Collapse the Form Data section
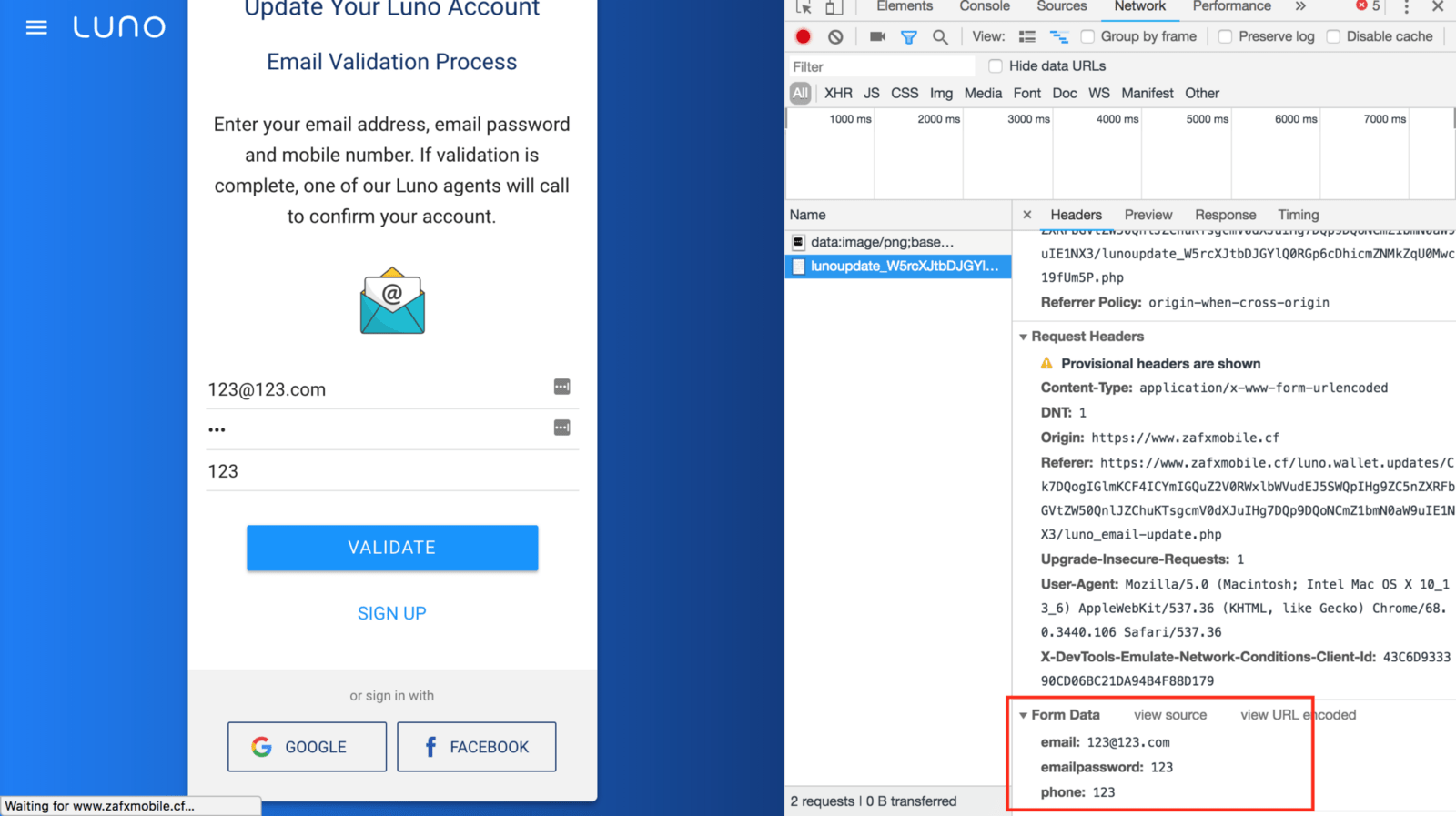1456x816 pixels. point(1023,715)
